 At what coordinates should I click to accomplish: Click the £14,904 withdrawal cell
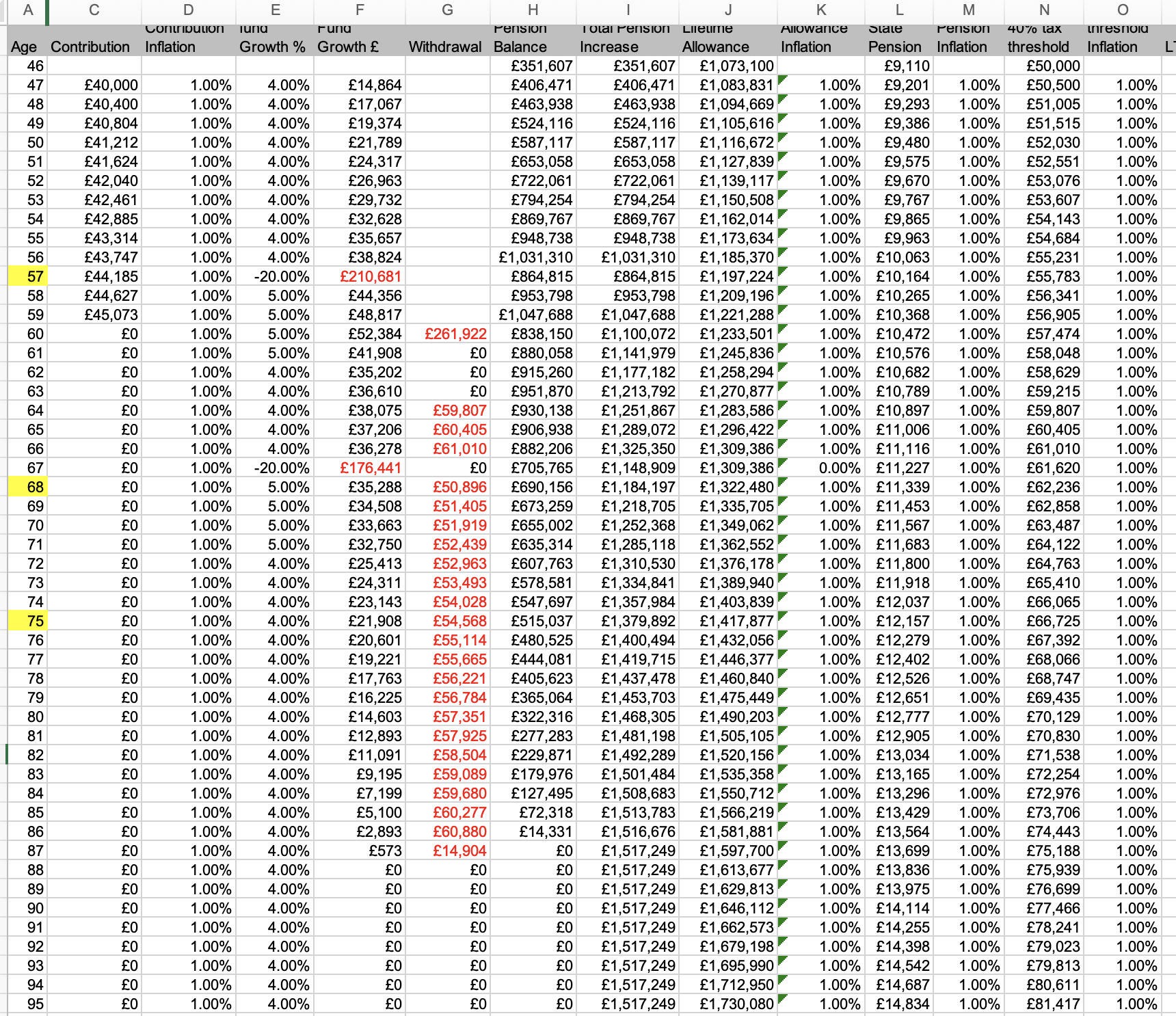coord(448,851)
